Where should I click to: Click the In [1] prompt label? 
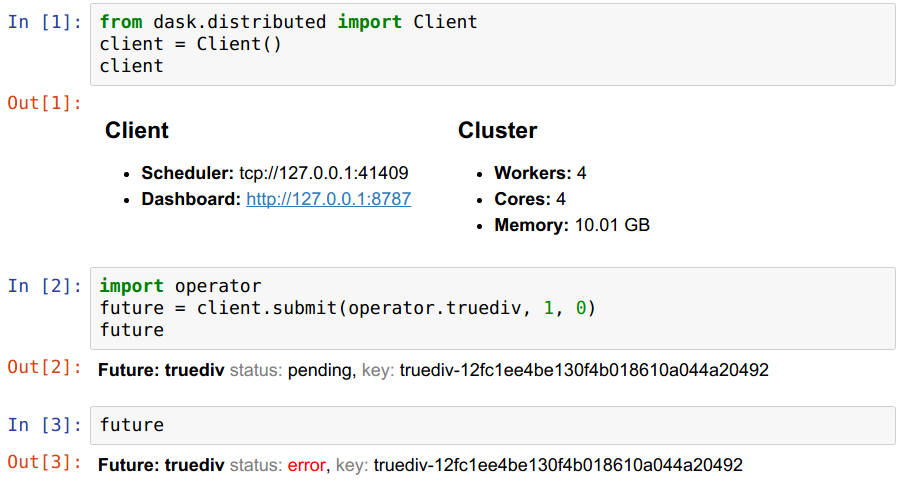pyautogui.click(x=44, y=22)
